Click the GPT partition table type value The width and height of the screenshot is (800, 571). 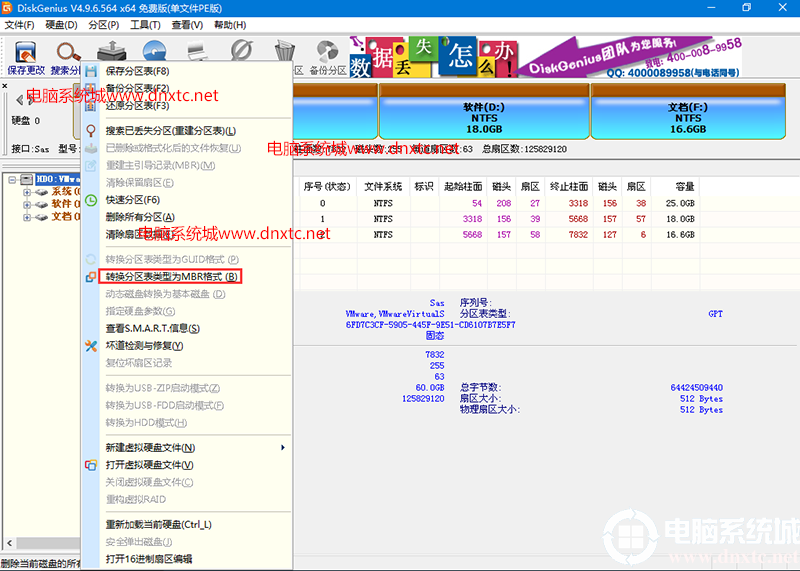[715, 314]
